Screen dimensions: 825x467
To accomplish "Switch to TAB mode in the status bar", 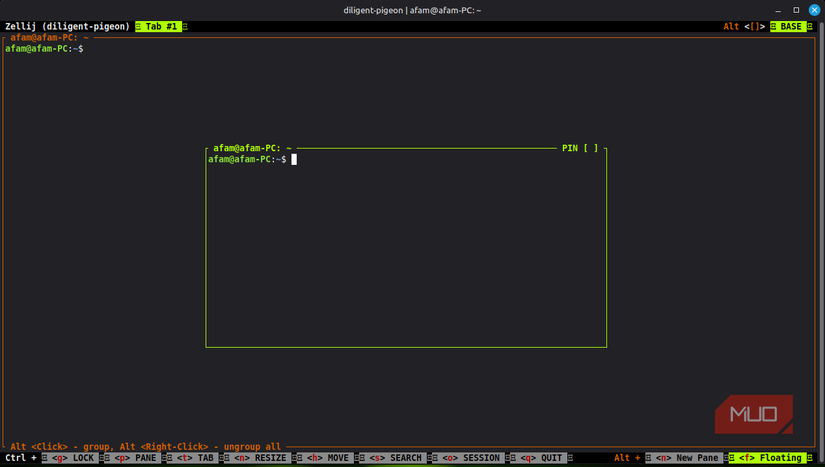I will click(195, 458).
